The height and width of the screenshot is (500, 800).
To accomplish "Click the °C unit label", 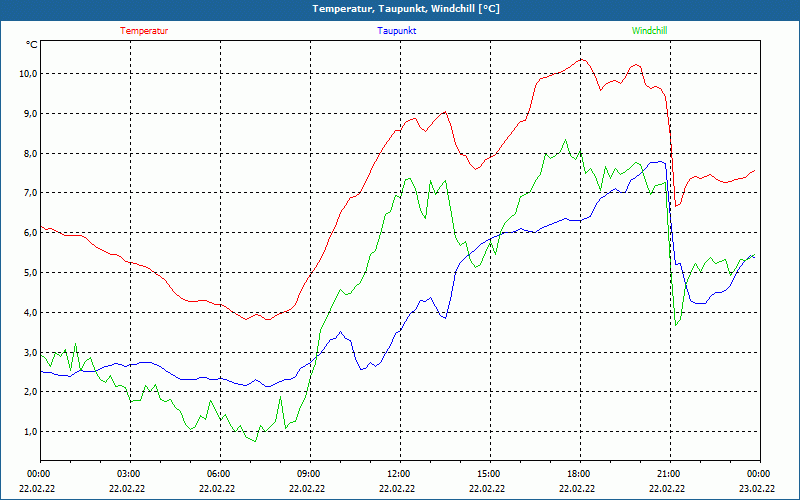I will click(x=31, y=45).
